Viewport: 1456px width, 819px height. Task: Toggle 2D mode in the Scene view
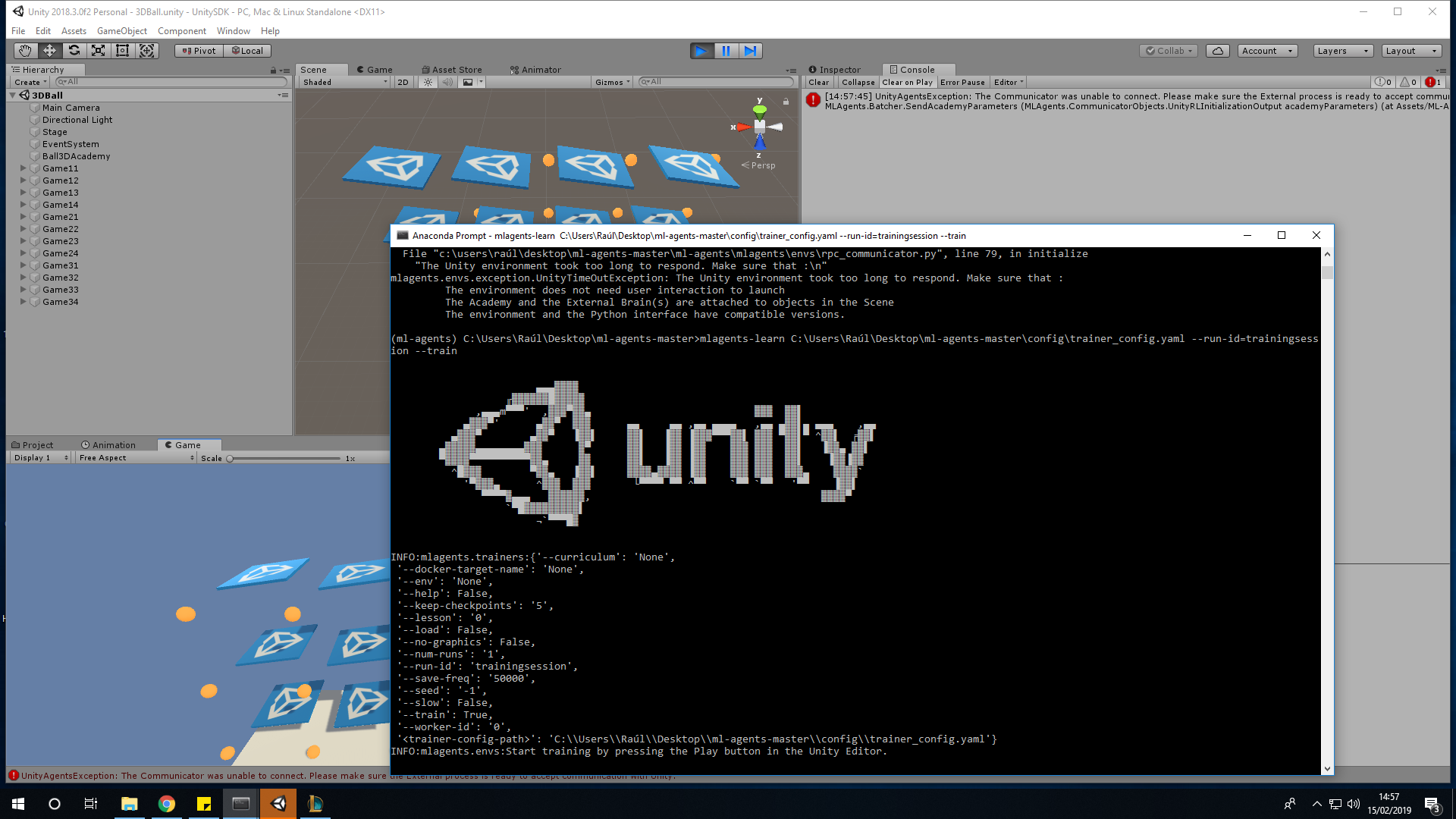[x=403, y=82]
